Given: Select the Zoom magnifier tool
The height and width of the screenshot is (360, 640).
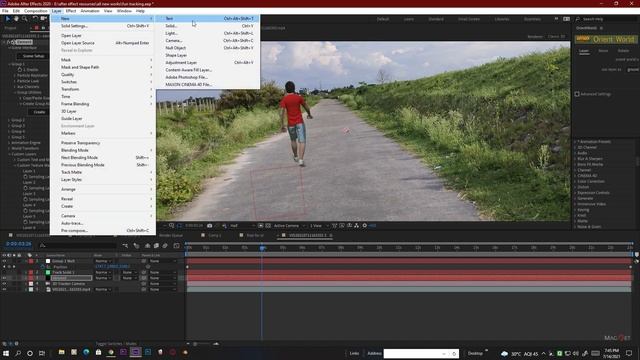Looking at the screenshot, I should click(24, 19).
